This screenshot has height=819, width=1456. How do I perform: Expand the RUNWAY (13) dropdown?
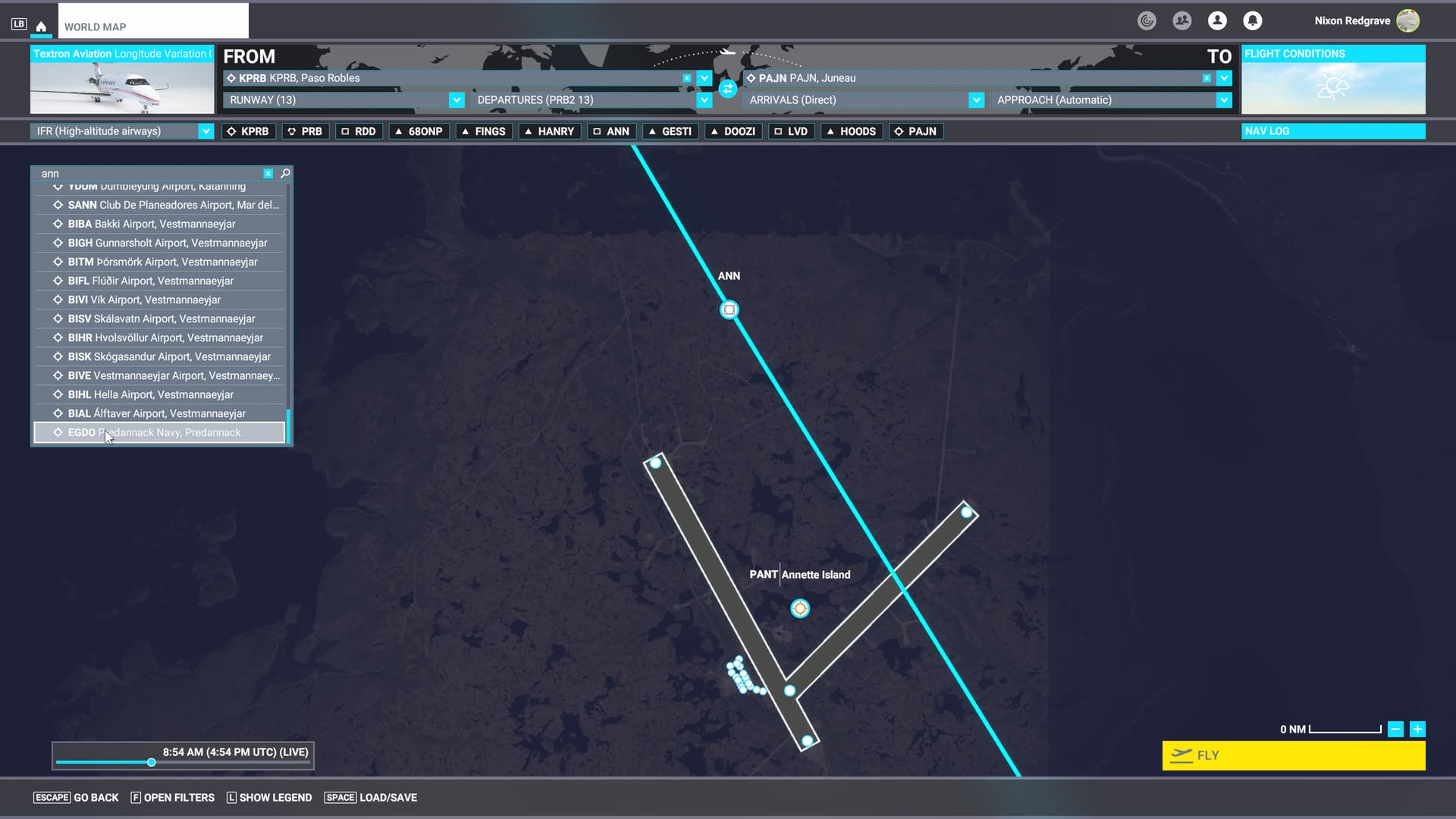coord(456,100)
